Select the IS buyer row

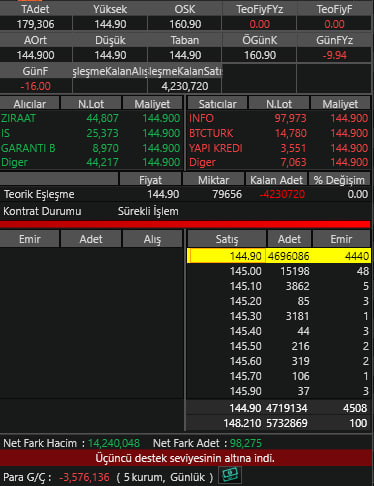click(x=91, y=133)
